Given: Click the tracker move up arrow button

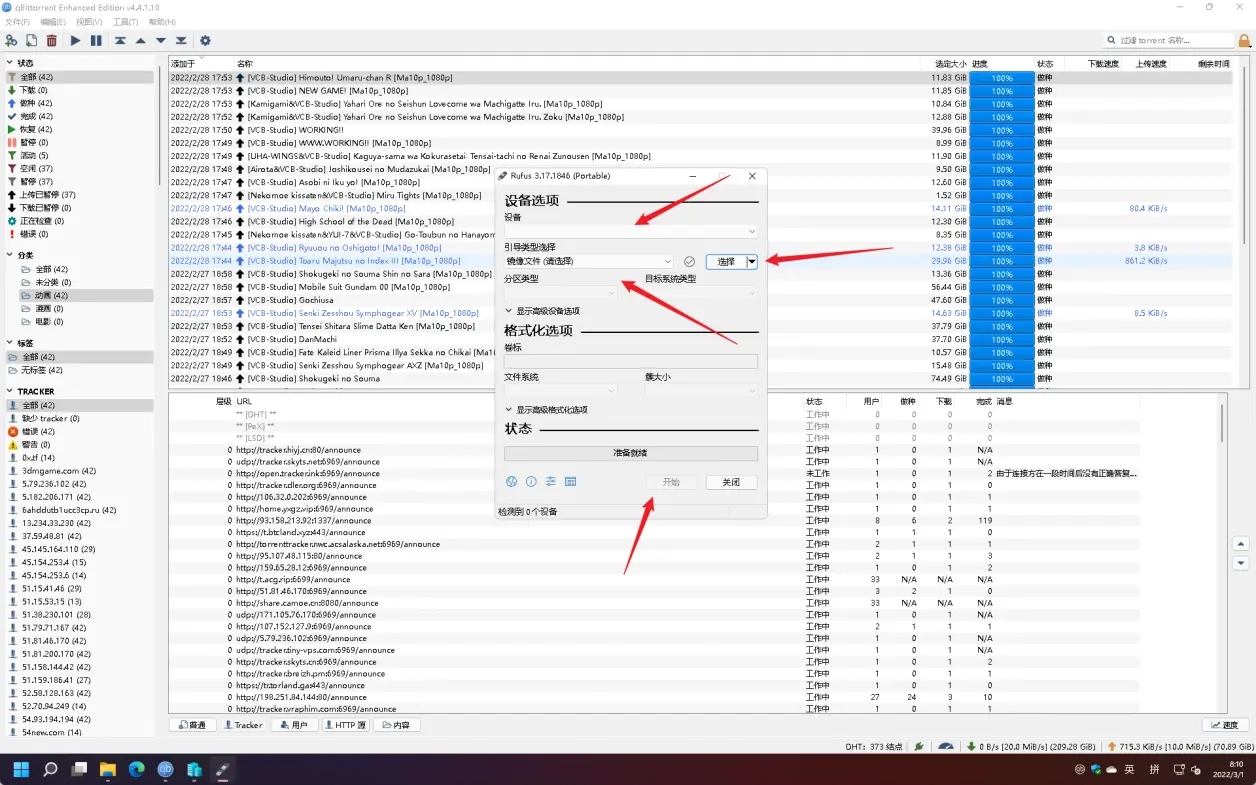Looking at the screenshot, I should click(1241, 544).
